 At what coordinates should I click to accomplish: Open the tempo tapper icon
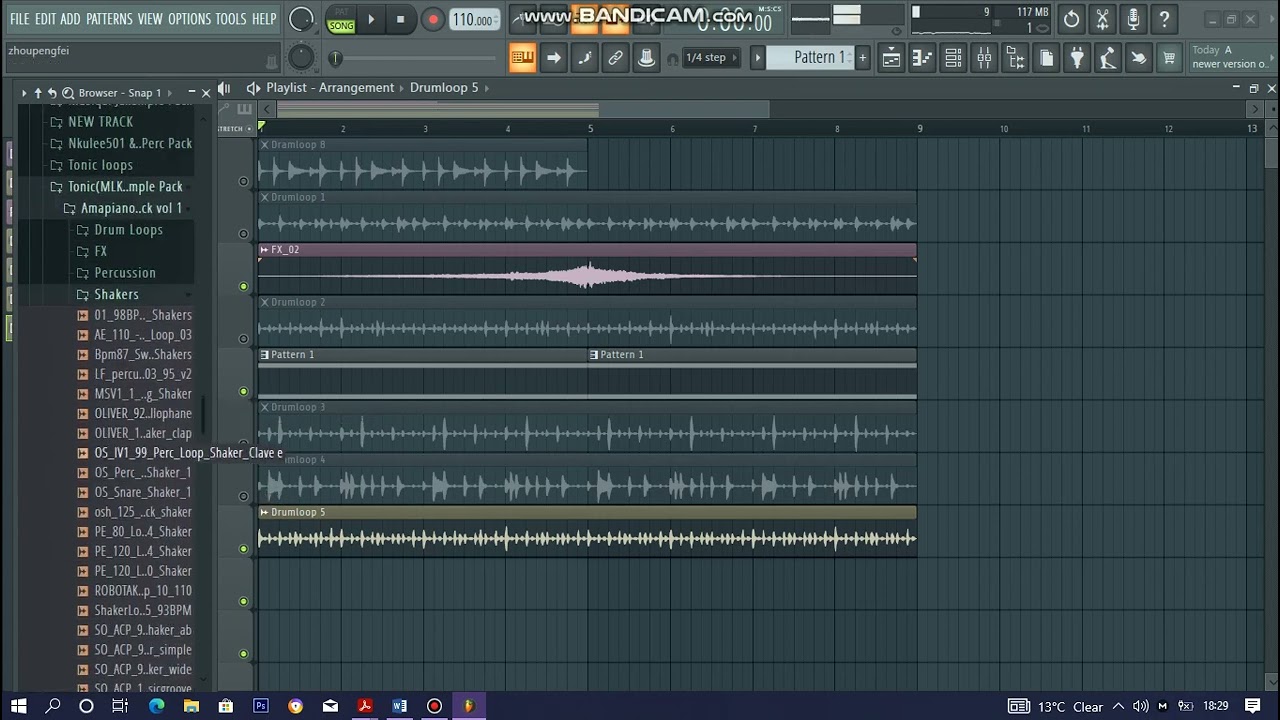point(1107,58)
